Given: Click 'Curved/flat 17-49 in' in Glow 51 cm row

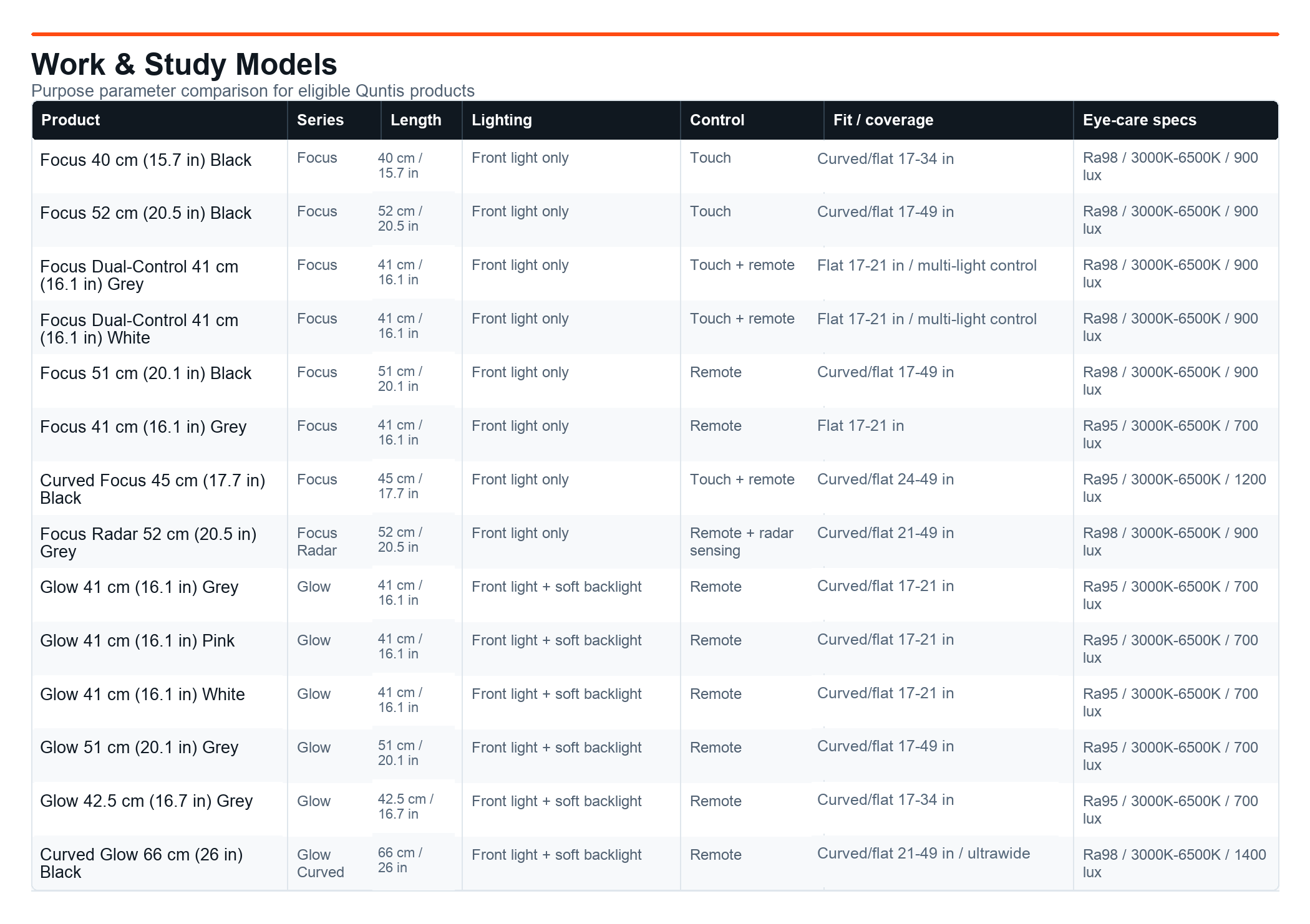Looking at the screenshot, I should (886, 746).
